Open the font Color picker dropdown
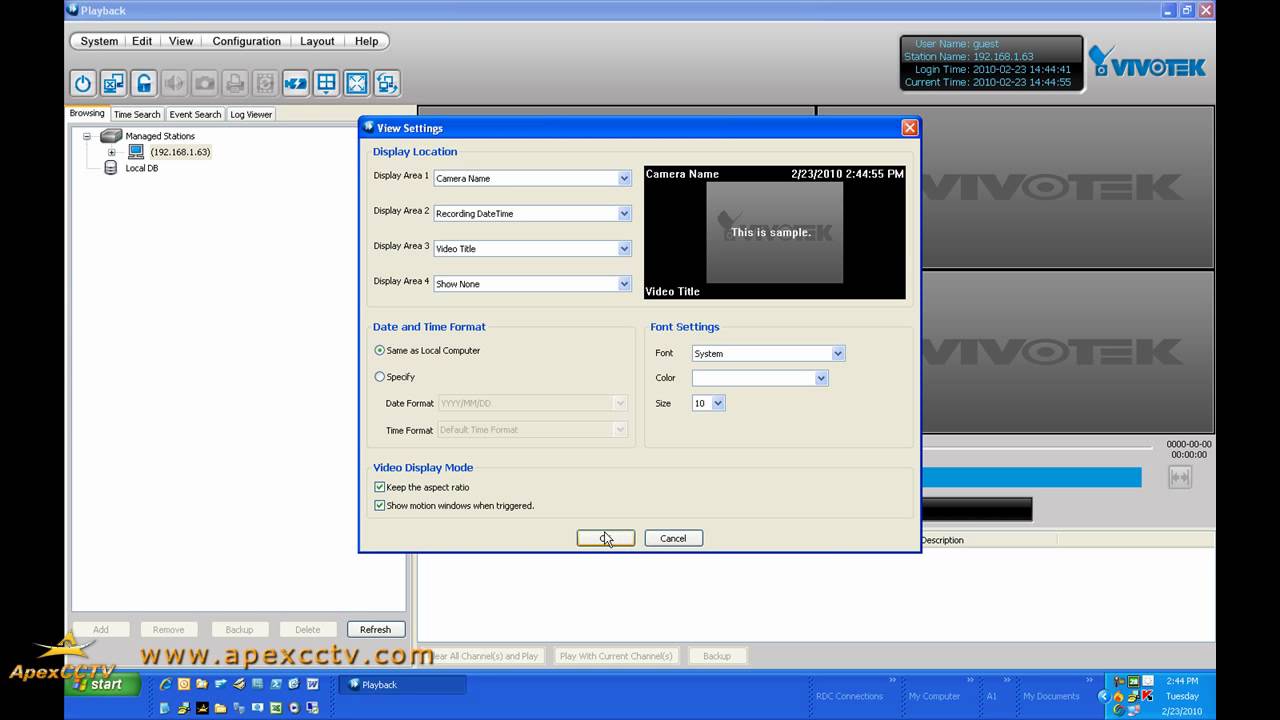This screenshot has width=1280, height=720. pyautogui.click(x=821, y=378)
